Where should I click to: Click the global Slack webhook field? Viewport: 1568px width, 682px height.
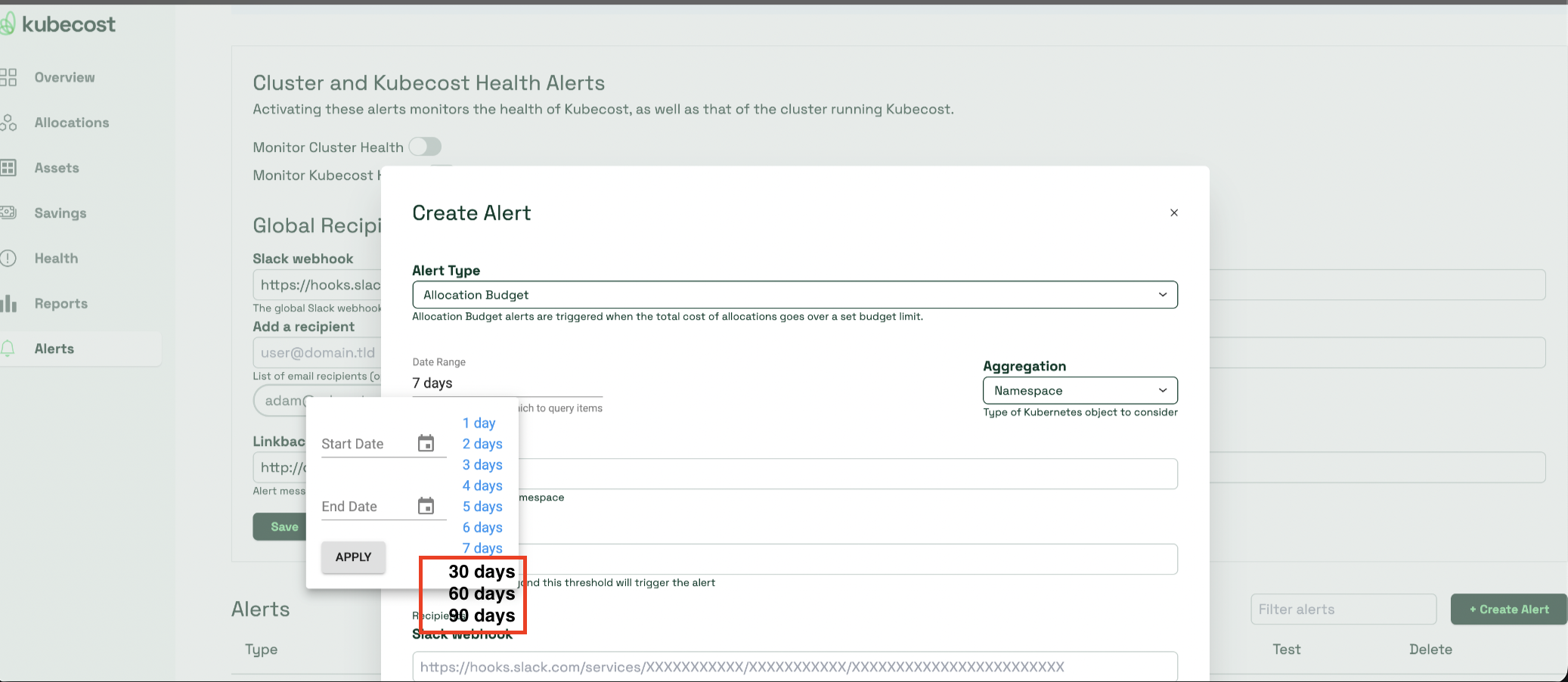click(318, 285)
